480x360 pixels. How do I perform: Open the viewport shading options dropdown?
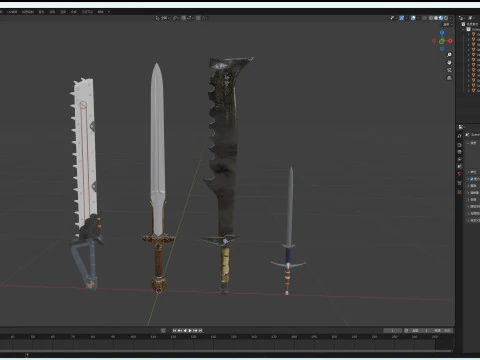pos(451,18)
